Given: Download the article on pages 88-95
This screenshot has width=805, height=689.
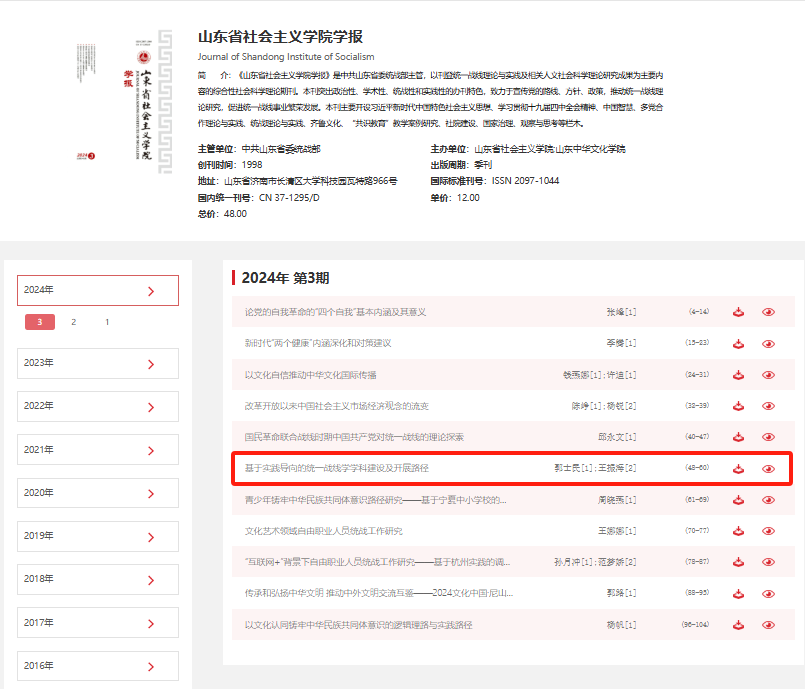Looking at the screenshot, I should [739, 593].
